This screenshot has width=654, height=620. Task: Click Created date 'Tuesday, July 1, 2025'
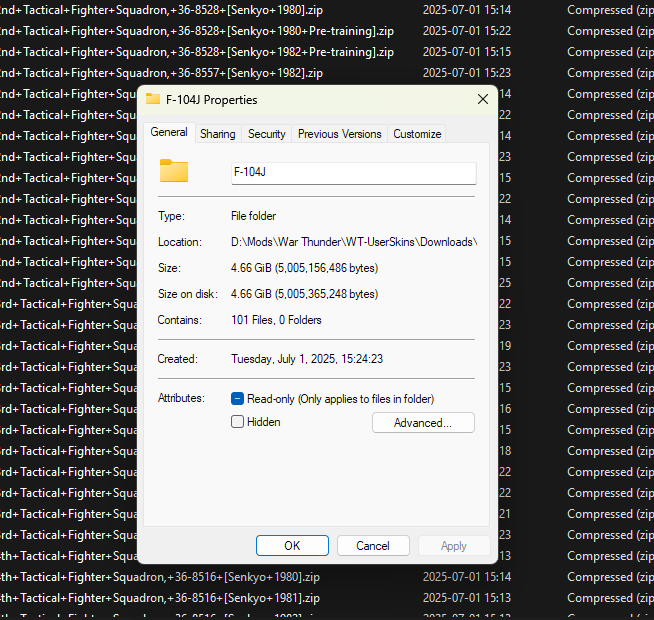(307, 359)
